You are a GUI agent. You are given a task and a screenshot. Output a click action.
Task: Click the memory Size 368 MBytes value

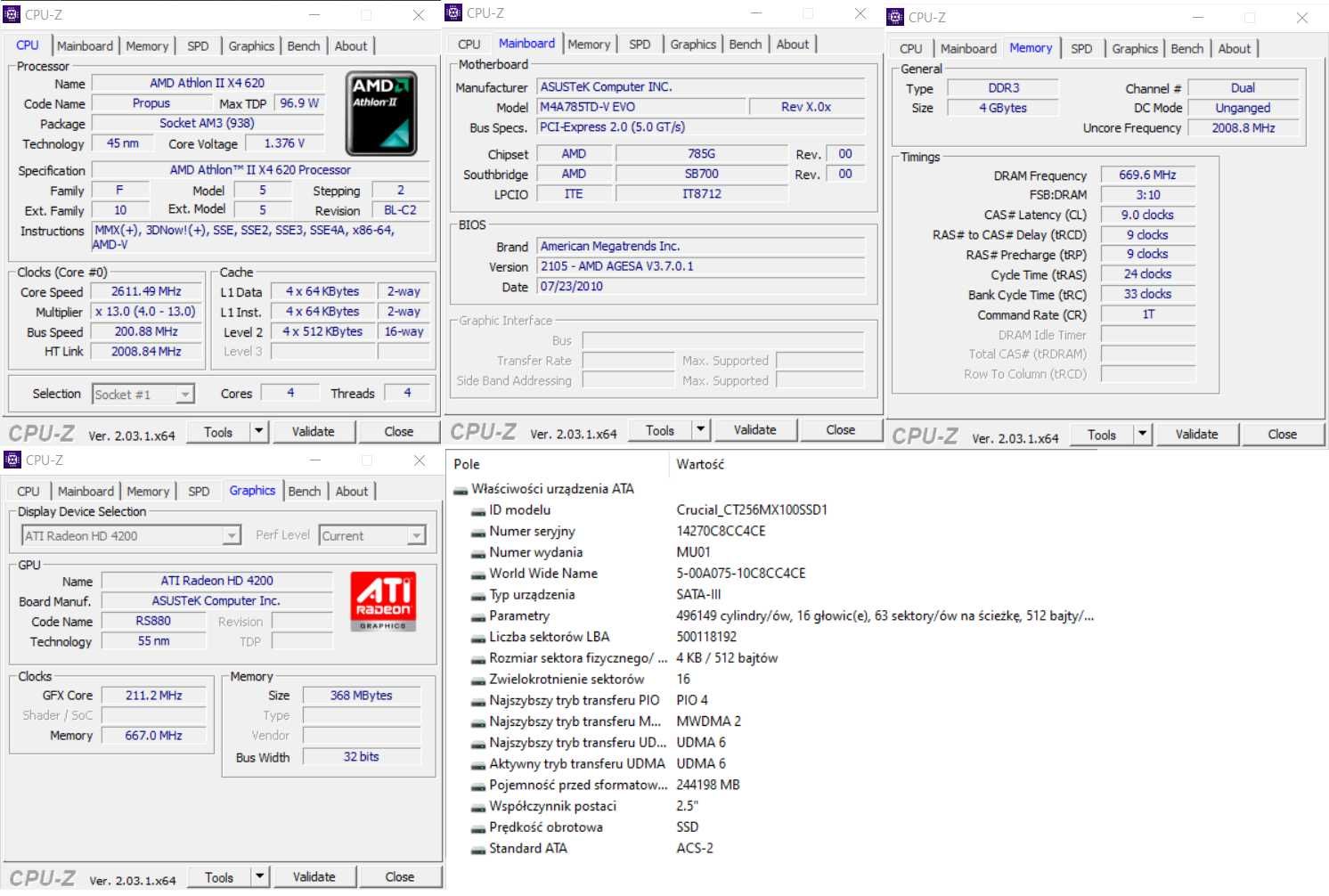tap(361, 696)
